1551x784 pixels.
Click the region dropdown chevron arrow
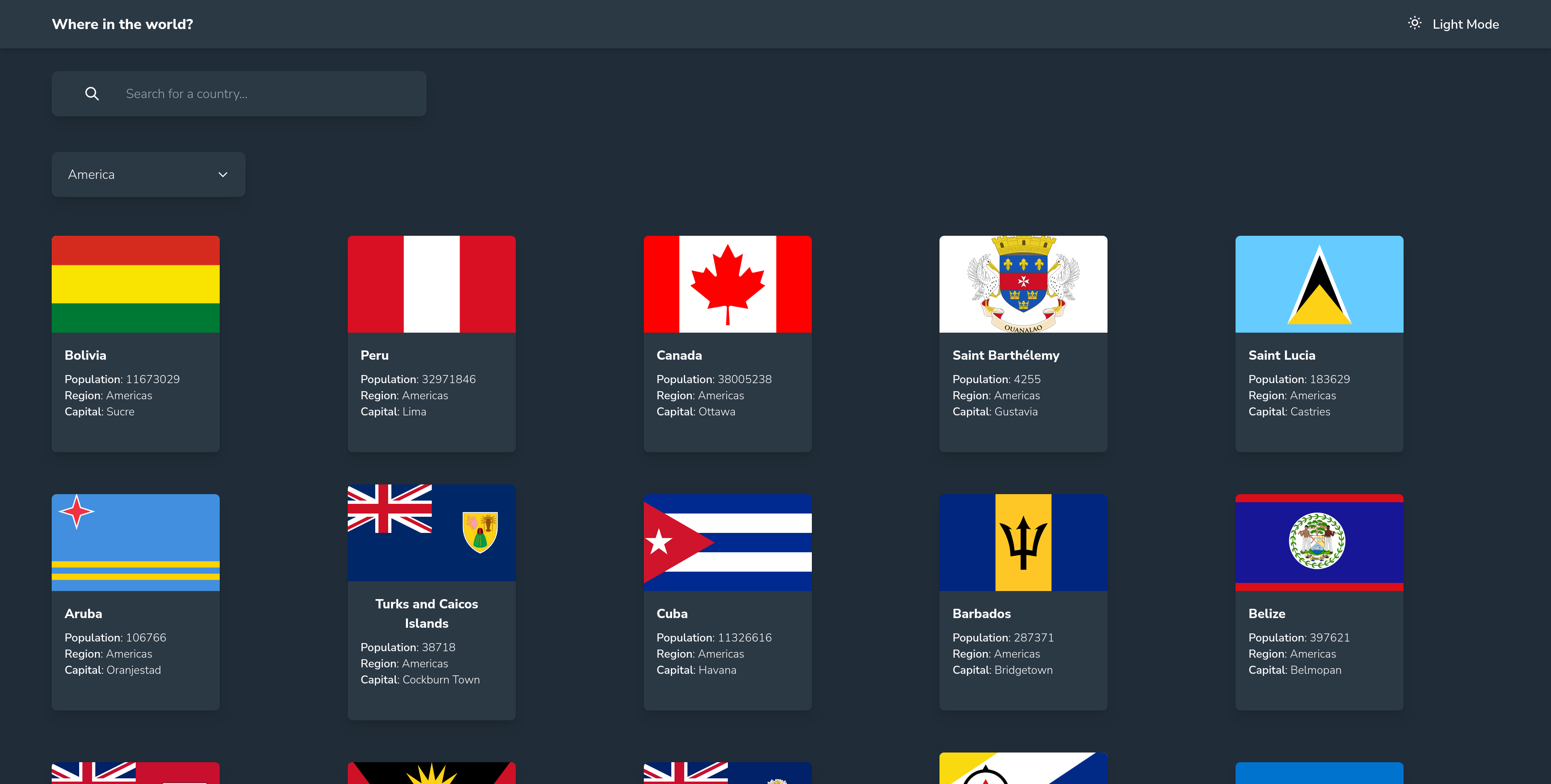coord(223,174)
